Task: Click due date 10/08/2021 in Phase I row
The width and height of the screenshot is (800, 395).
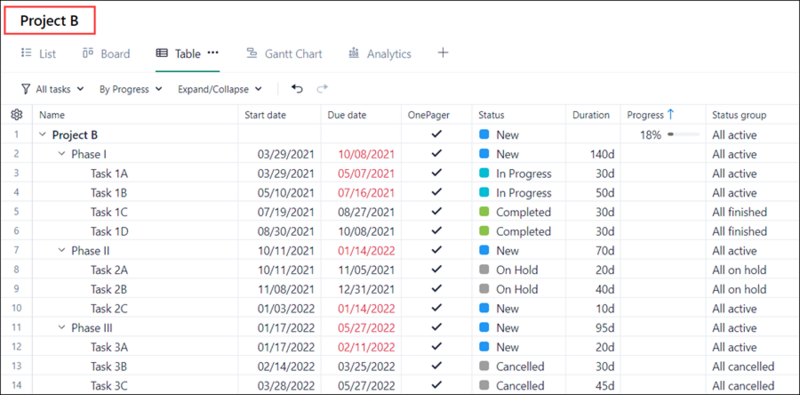Action: coord(366,154)
